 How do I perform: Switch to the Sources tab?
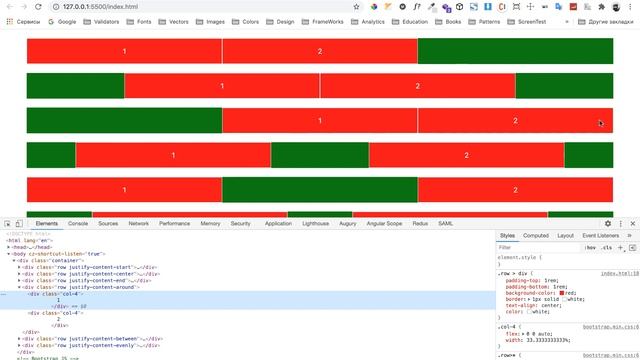(x=108, y=224)
